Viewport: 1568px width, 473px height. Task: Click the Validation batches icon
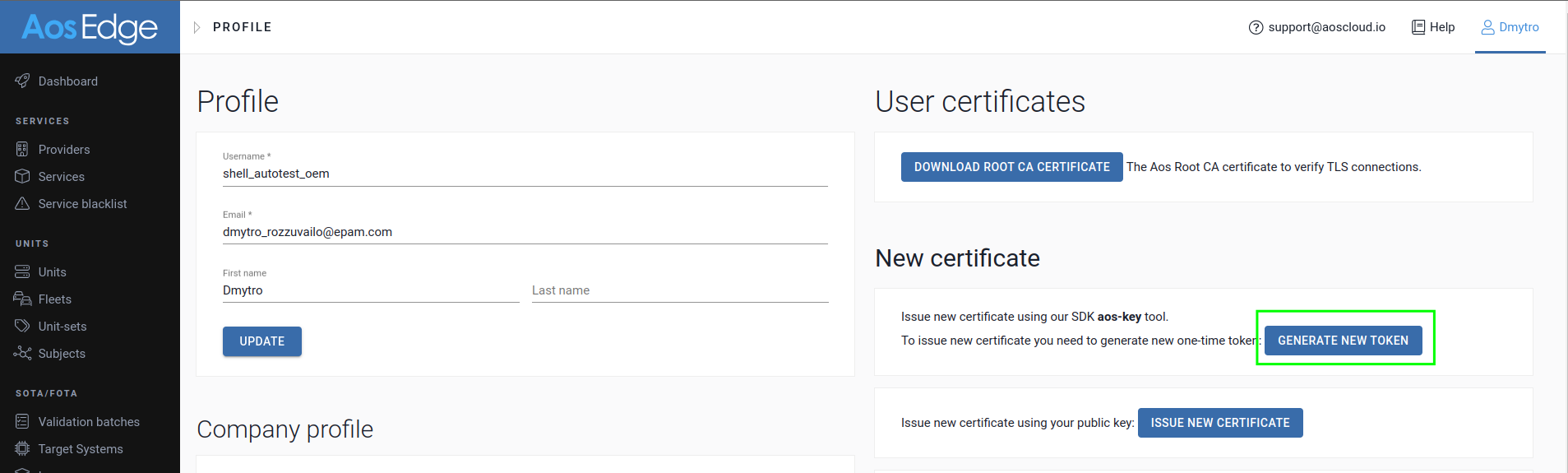pyautogui.click(x=22, y=421)
